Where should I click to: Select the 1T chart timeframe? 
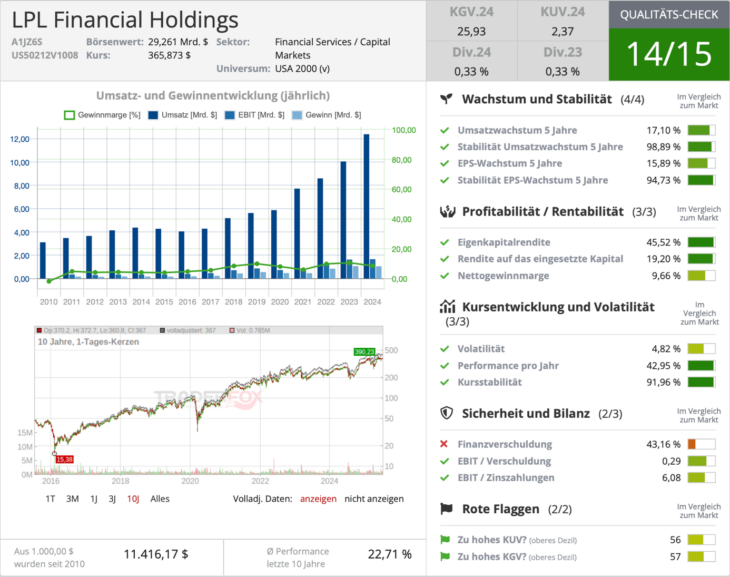point(50,499)
